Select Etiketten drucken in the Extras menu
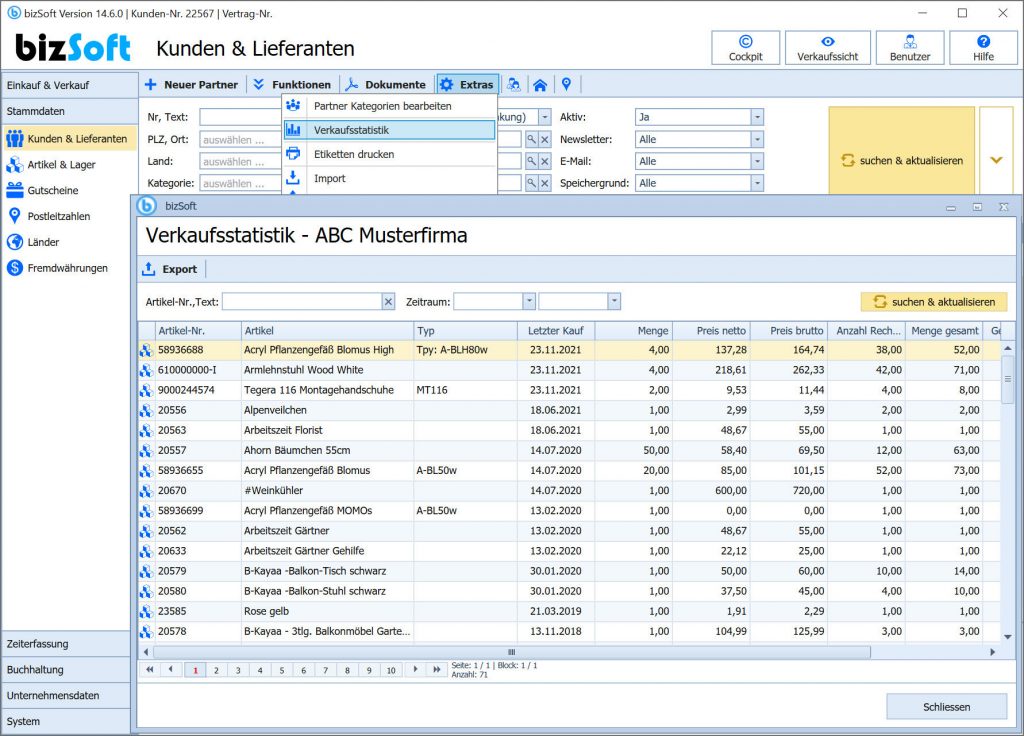 coord(389,154)
